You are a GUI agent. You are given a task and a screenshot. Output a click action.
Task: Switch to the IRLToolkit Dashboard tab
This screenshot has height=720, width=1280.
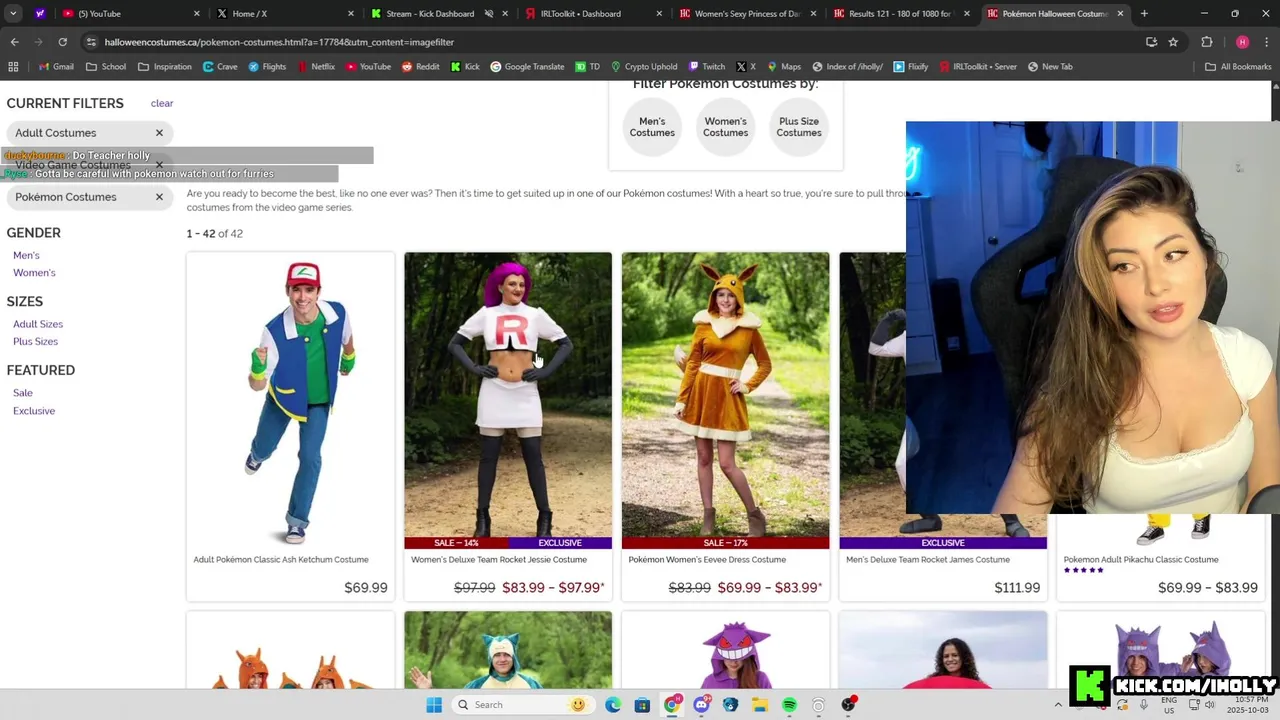click(592, 14)
